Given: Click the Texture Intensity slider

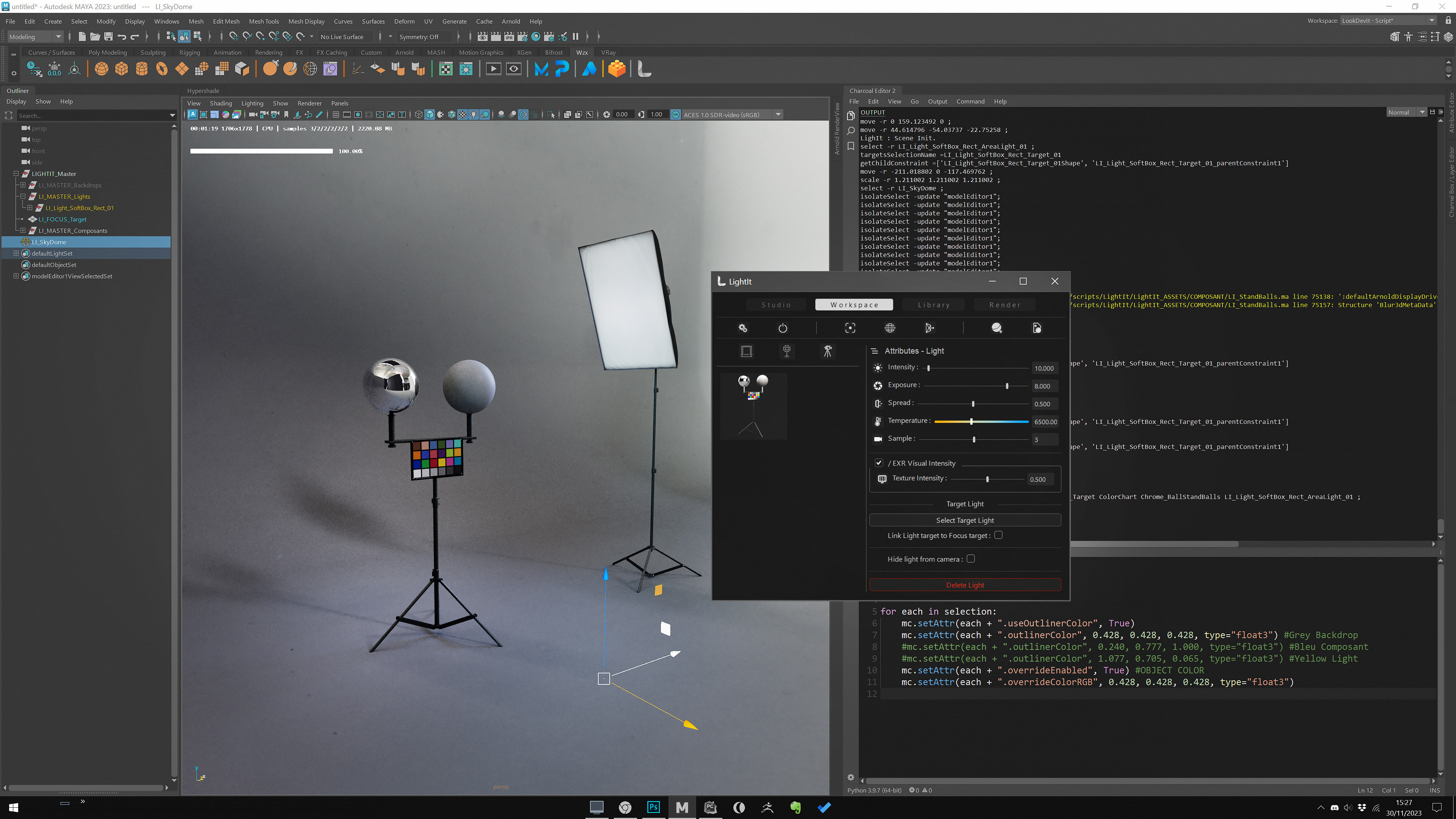Looking at the screenshot, I should (987, 479).
